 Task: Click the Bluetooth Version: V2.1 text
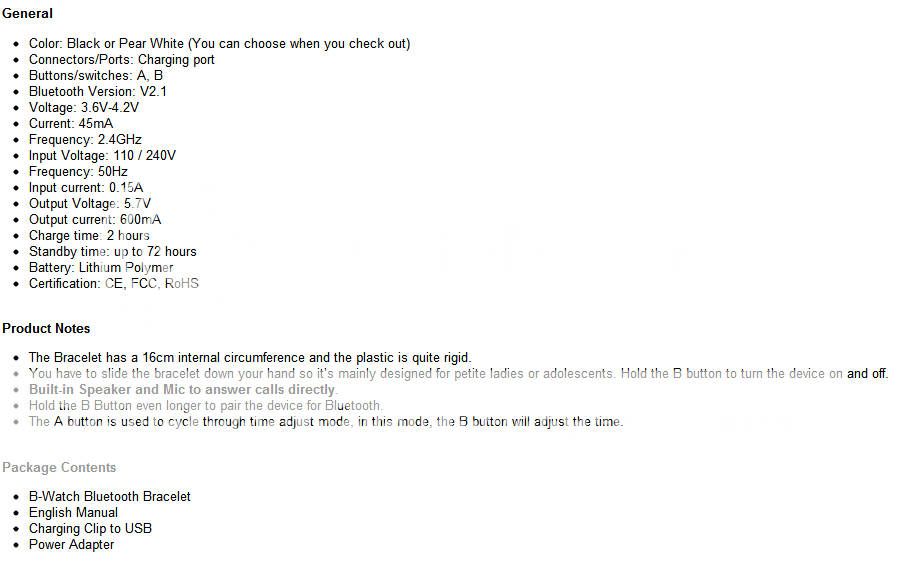click(x=97, y=91)
